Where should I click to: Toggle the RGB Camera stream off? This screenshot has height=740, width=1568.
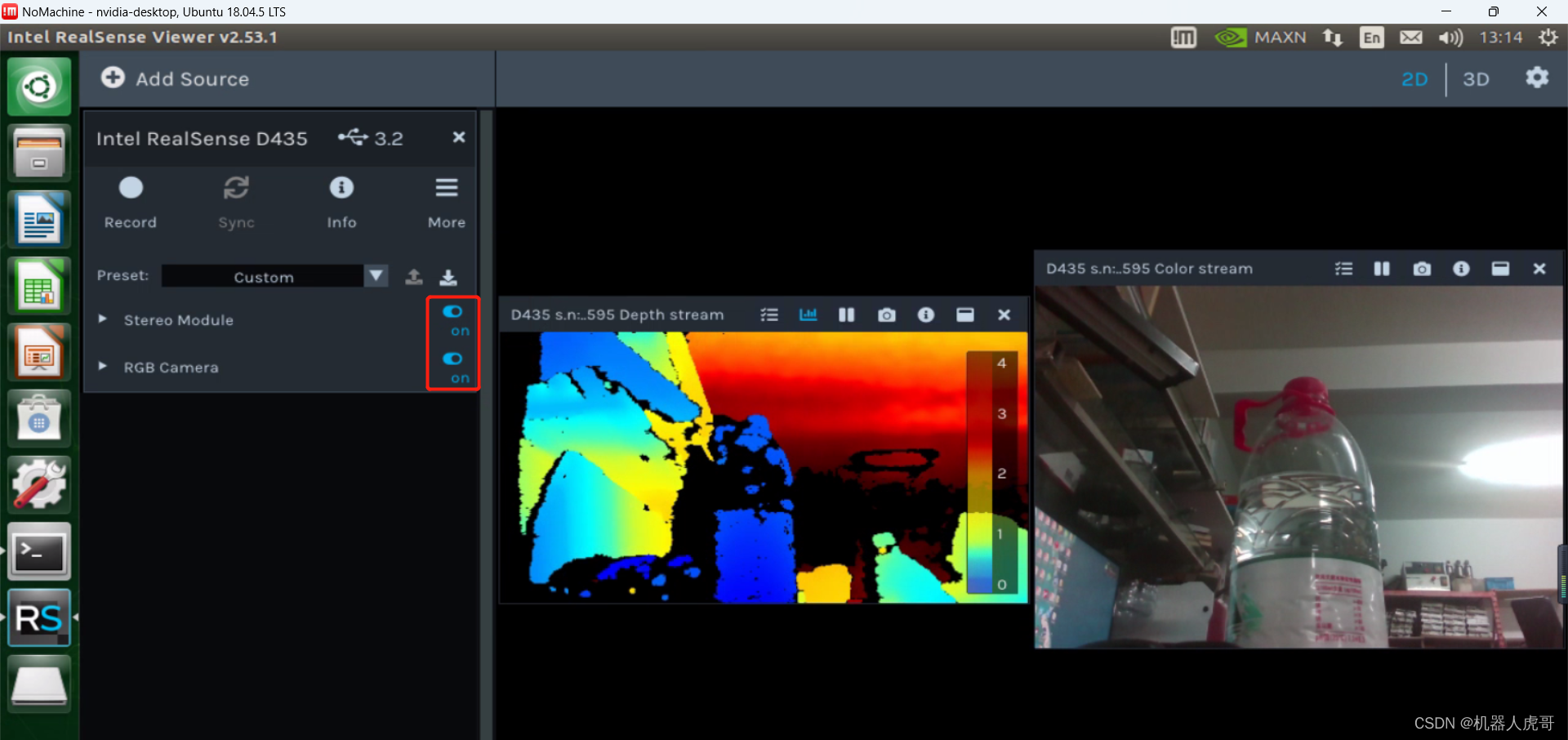tap(452, 359)
